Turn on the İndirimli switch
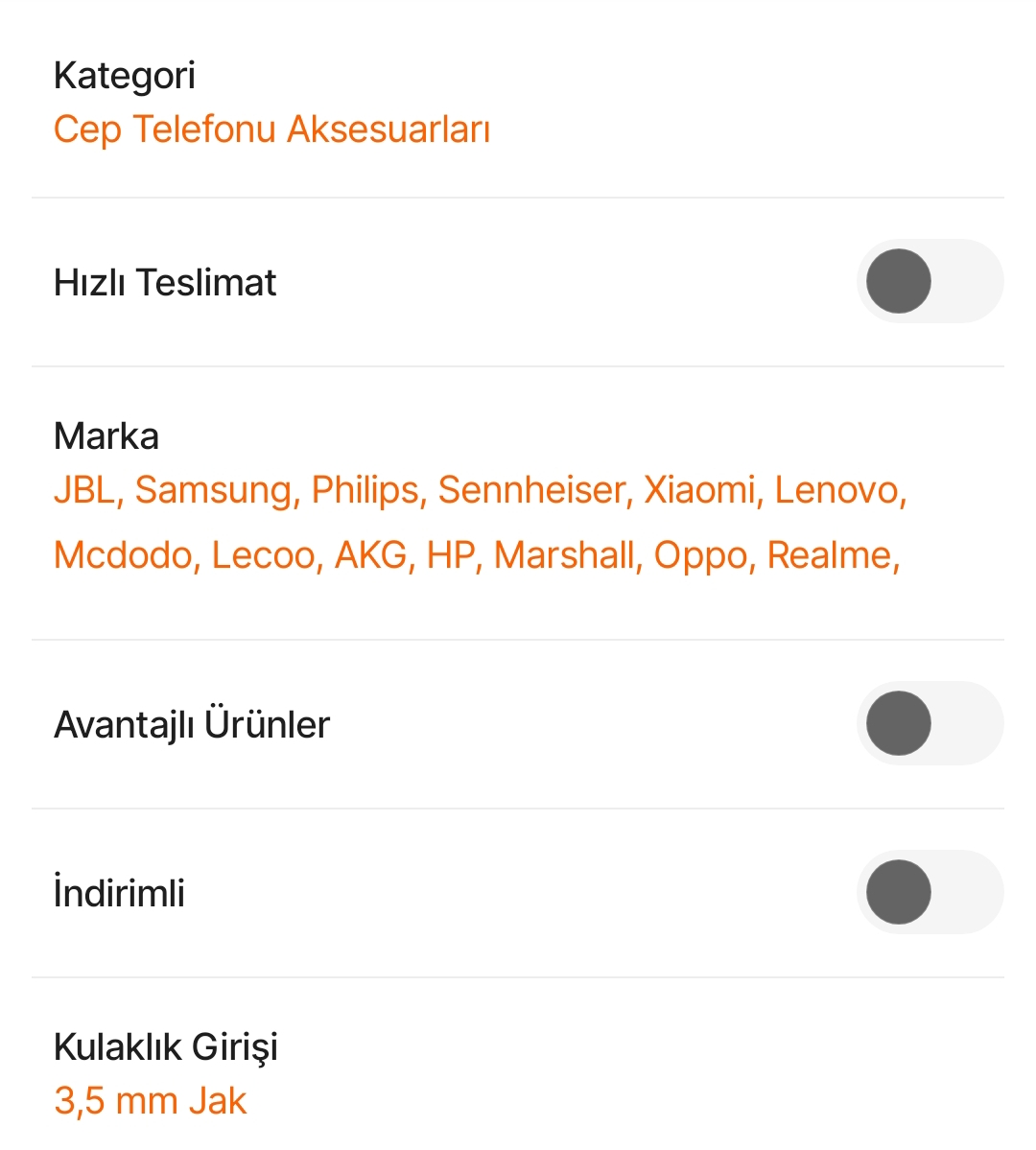This screenshot has height=1150, width=1036. click(929, 892)
